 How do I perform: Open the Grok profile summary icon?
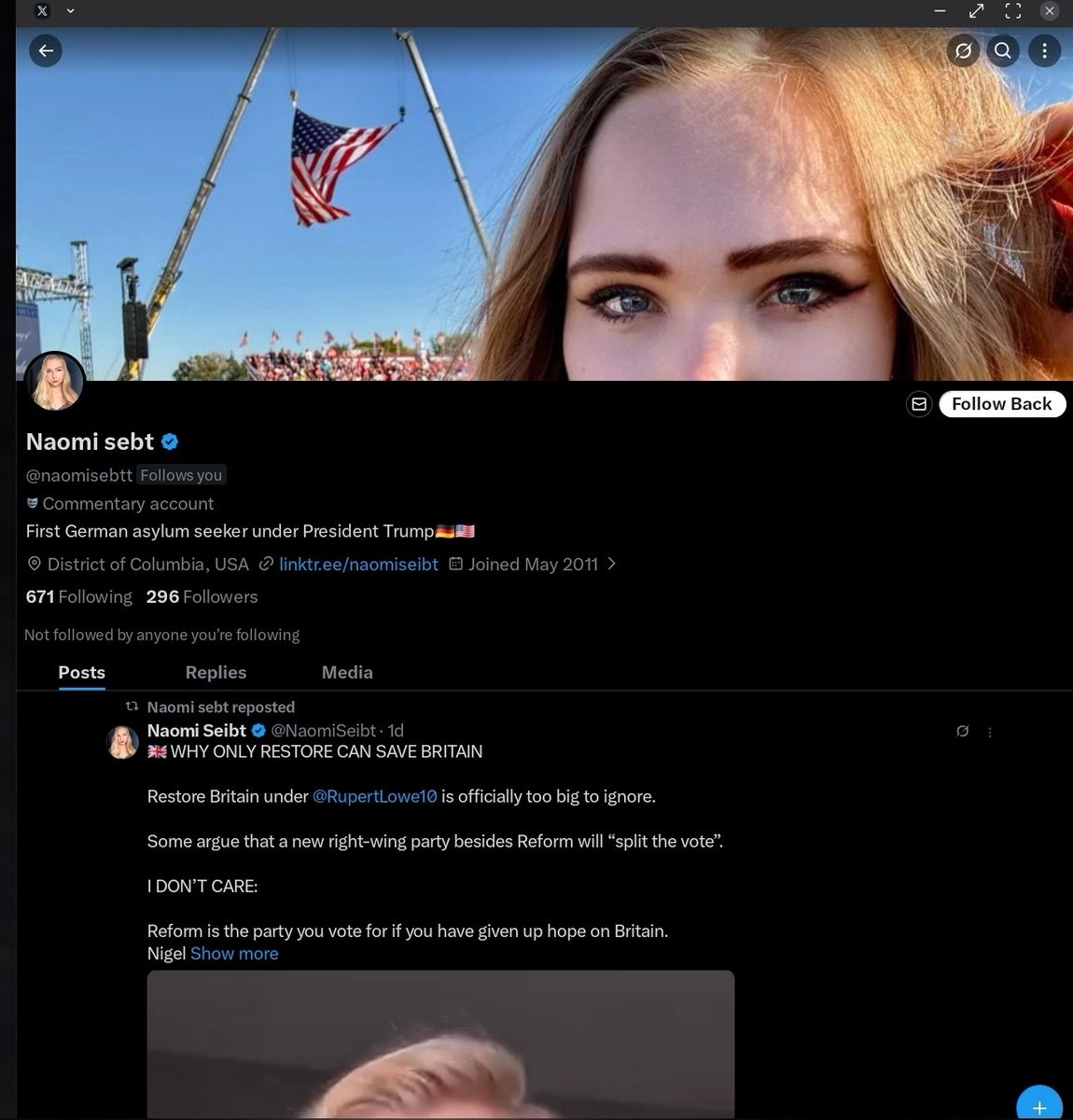(963, 50)
